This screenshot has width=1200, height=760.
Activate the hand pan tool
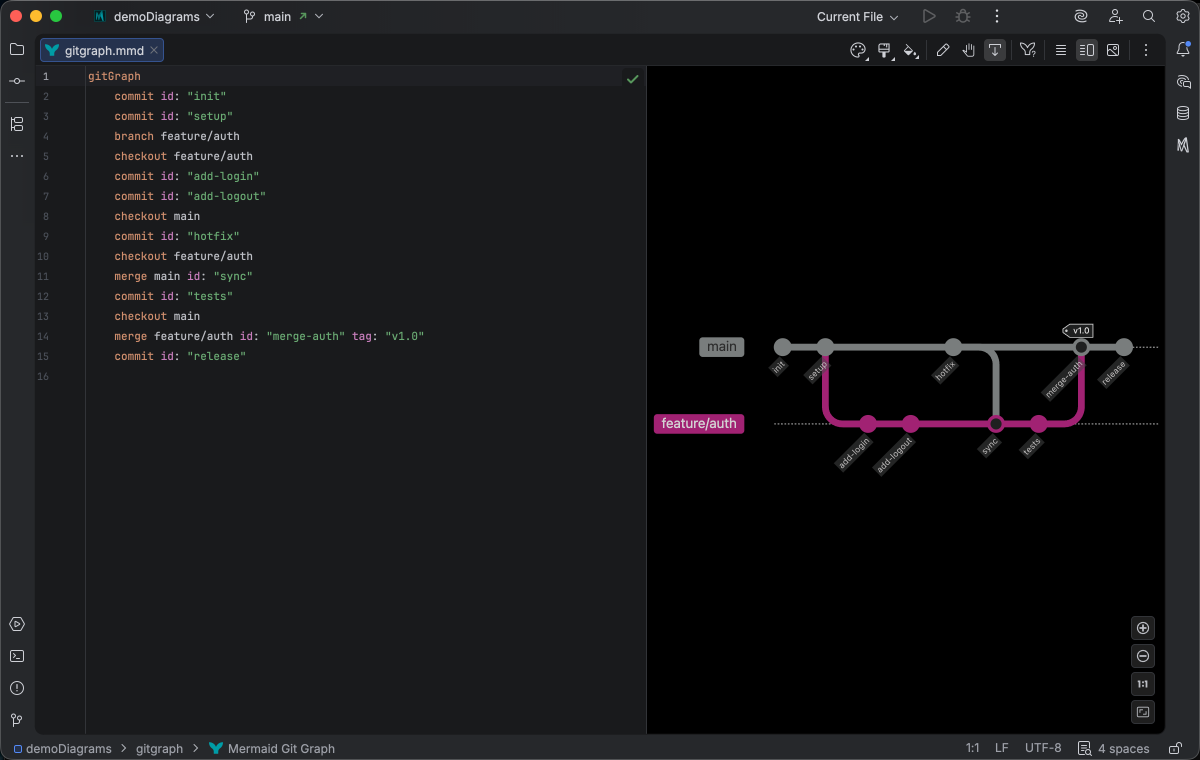pos(969,50)
